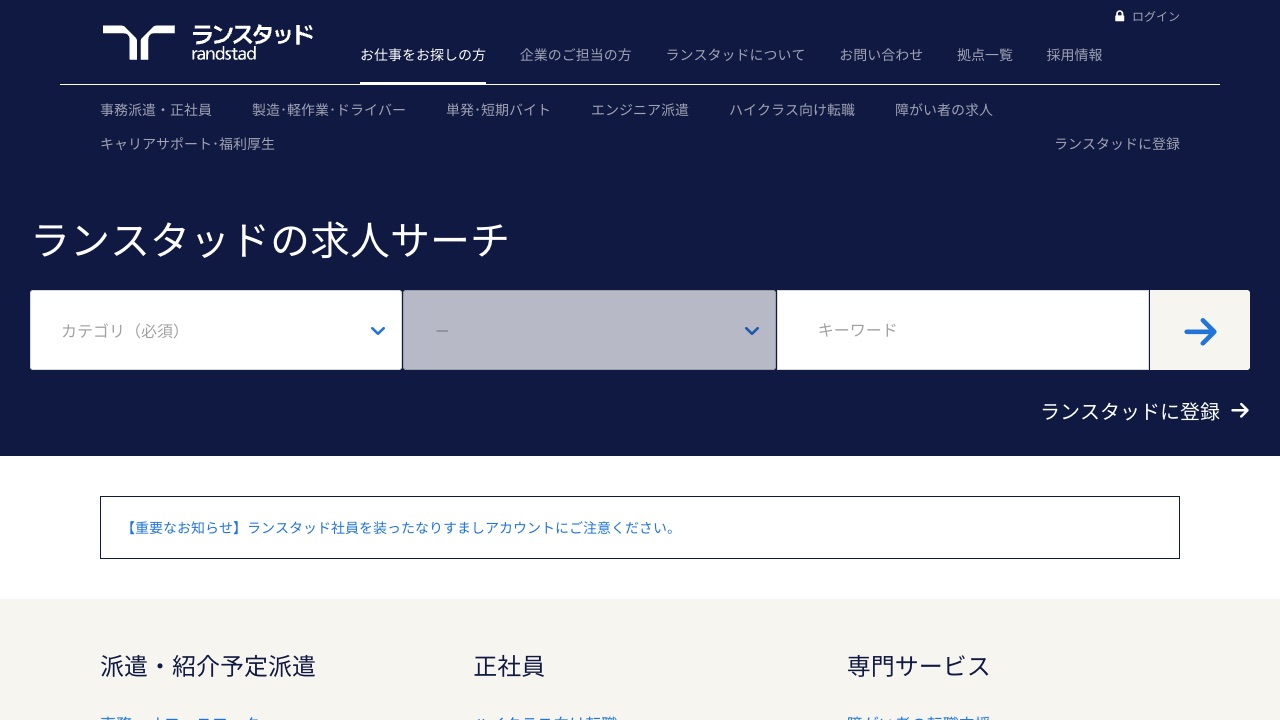Viewport: 1280px width, 720px height.
Task: Open 拠点一覧 menu item
Action: [985, 55]
